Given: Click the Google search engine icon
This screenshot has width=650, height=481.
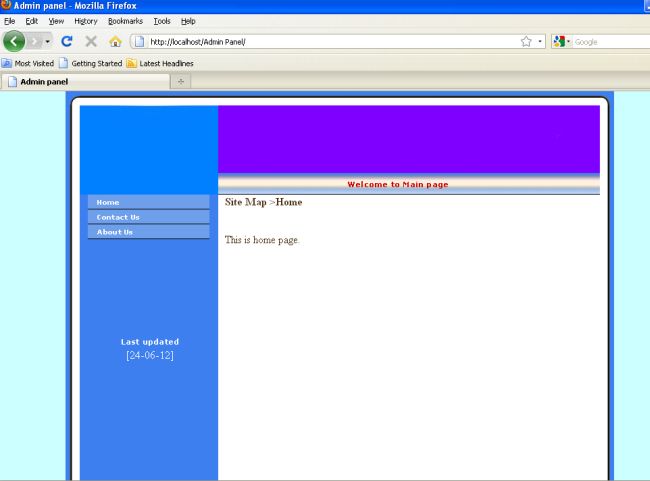Looking at the screenshot, I should click(559, 41).
